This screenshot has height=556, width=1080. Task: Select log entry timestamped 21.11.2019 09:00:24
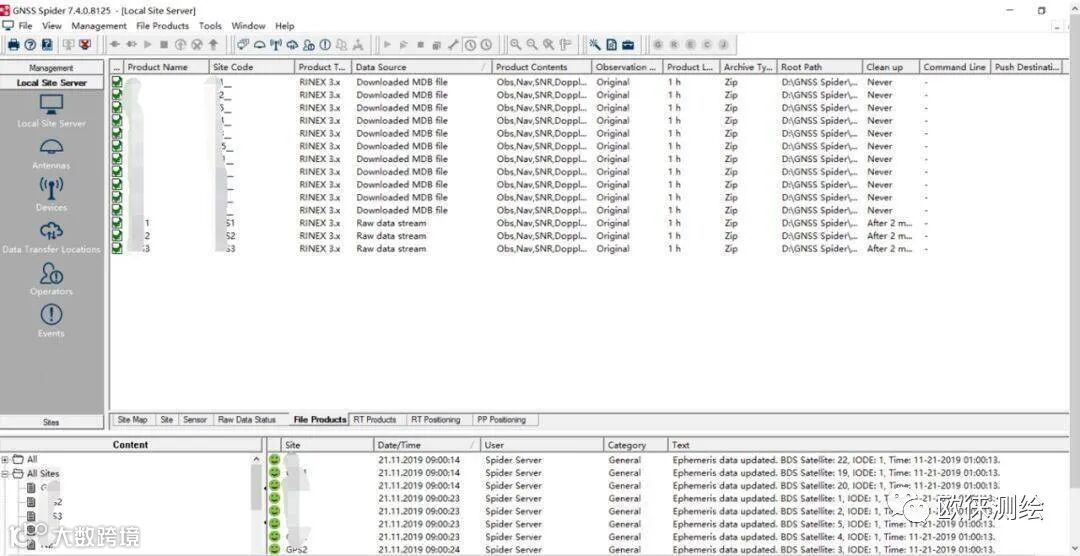(668, 549)
